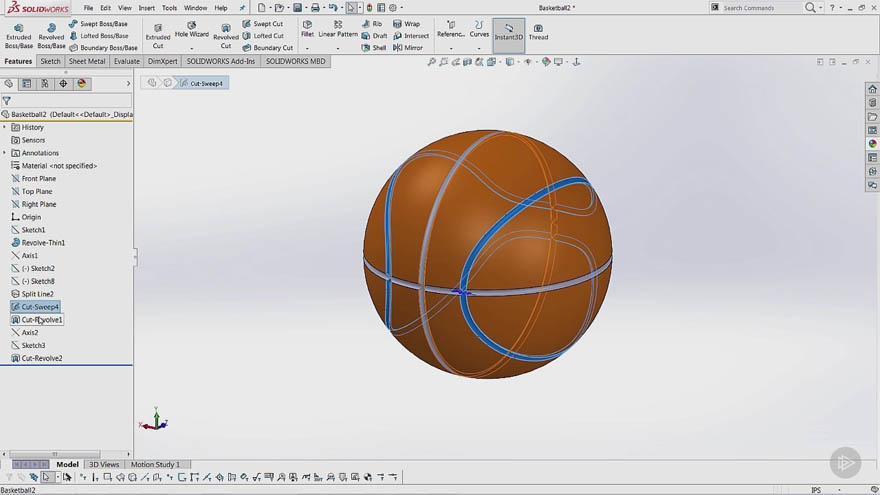The width and height of the screenshot is (880, 495).
Task: Open SolidWorks Resources home icon in task pane
Action: click(873, 89)
